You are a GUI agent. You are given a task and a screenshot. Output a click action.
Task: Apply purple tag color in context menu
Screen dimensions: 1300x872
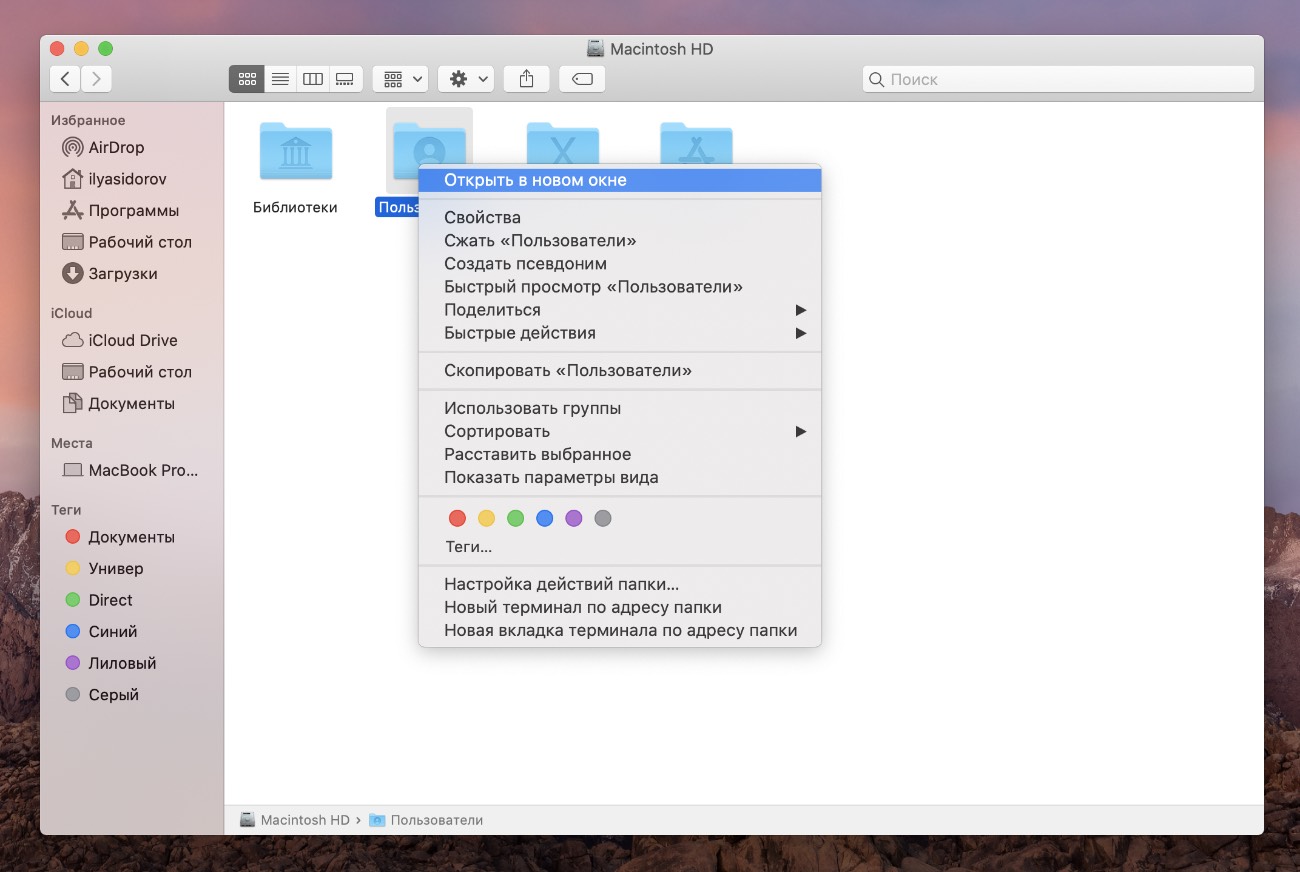pos(573,518)
